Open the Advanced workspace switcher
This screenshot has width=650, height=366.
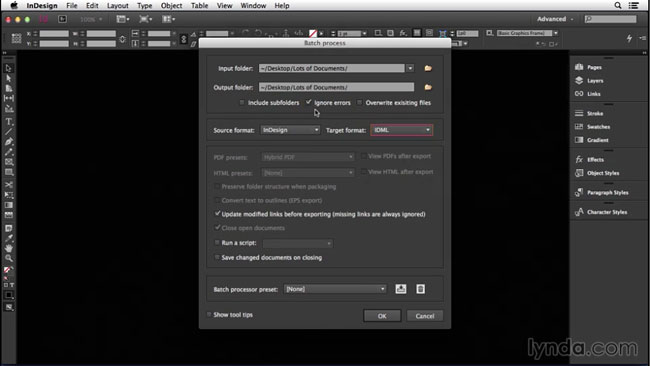pos(555,19)
